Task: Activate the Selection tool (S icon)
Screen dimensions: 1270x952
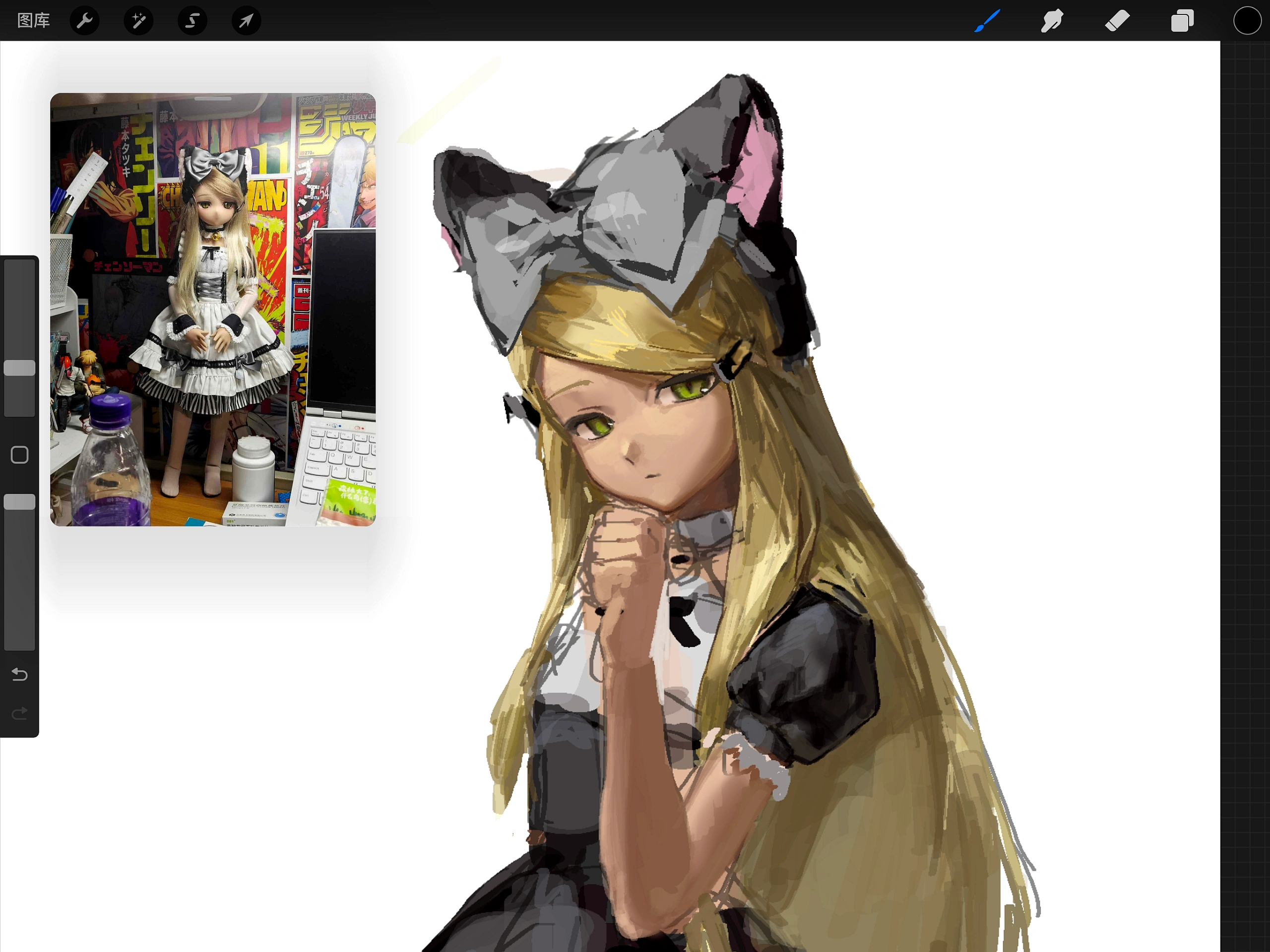Action: coord(192,21)
